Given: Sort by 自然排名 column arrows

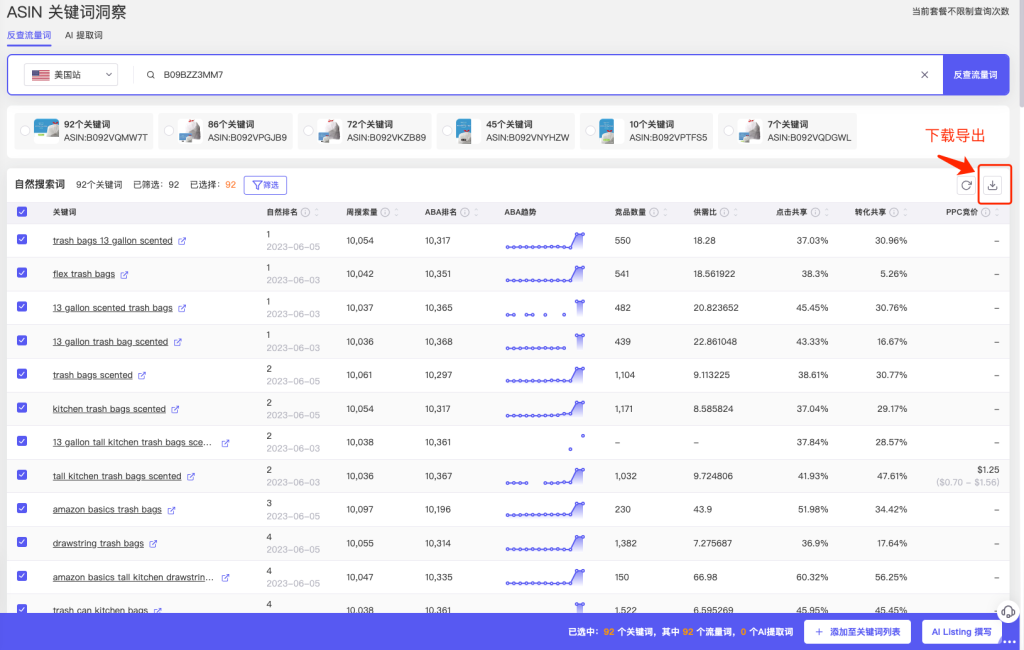Looking at the screenshot, I should pyautogui.click(x=317, y=212).
